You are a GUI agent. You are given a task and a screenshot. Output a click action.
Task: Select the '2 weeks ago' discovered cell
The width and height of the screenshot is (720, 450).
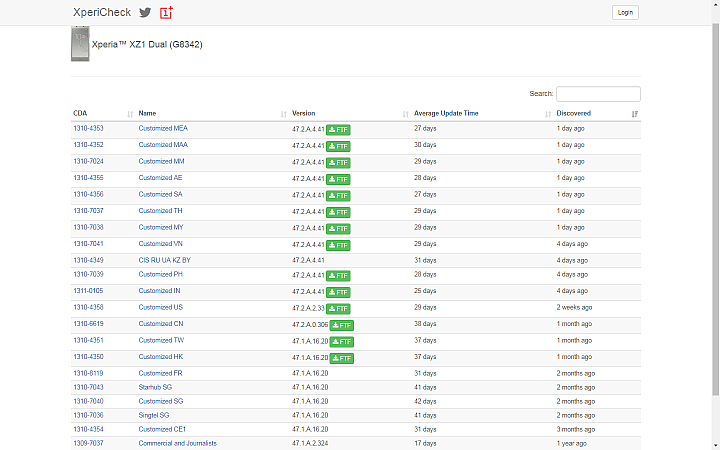574,307
